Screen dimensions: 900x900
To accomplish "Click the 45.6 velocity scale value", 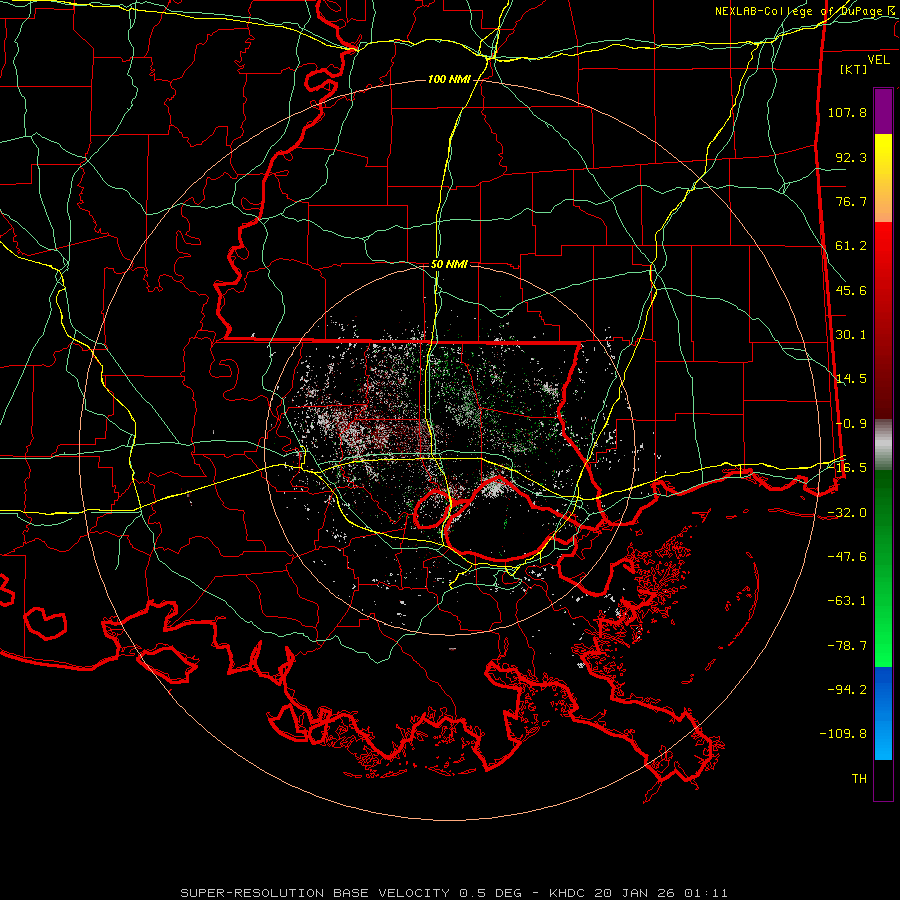I will (851, 290).
